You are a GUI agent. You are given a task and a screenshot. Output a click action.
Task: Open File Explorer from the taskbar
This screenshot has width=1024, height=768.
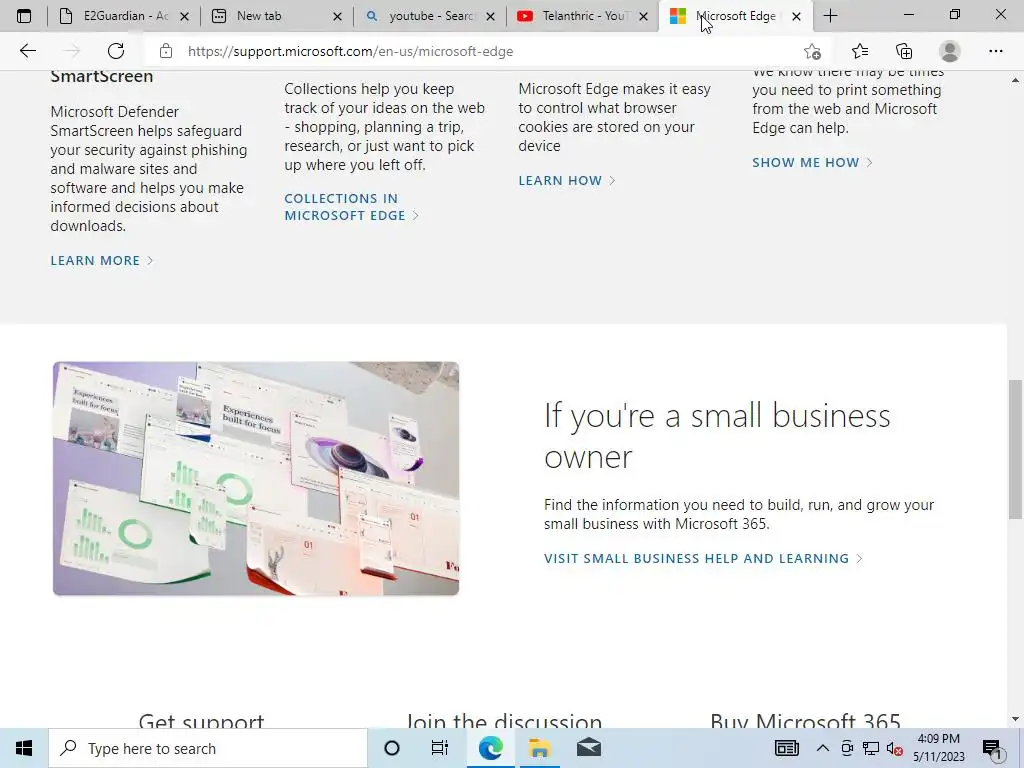click(539, 748)
